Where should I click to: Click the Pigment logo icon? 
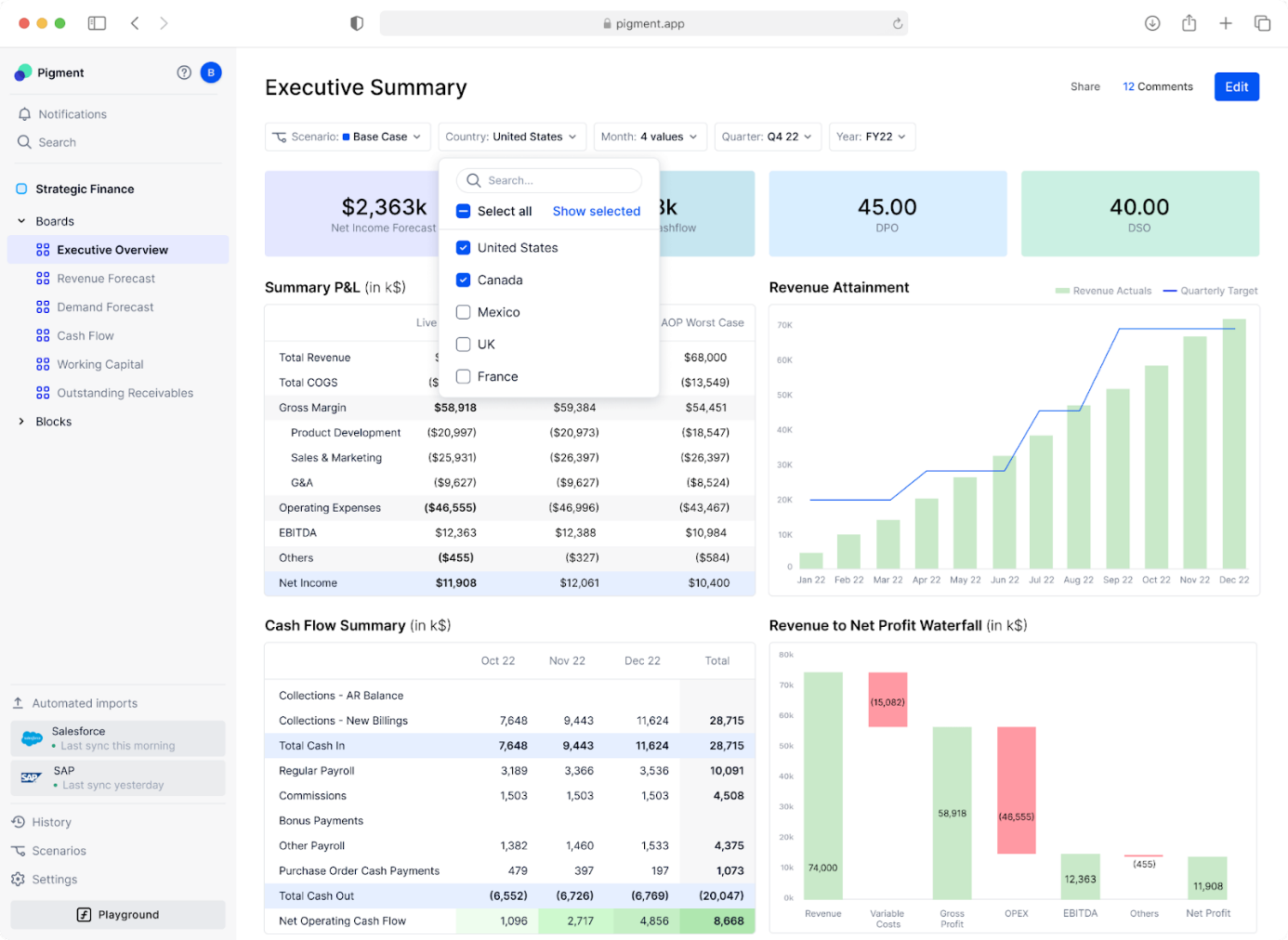click(x=20, y=72)
